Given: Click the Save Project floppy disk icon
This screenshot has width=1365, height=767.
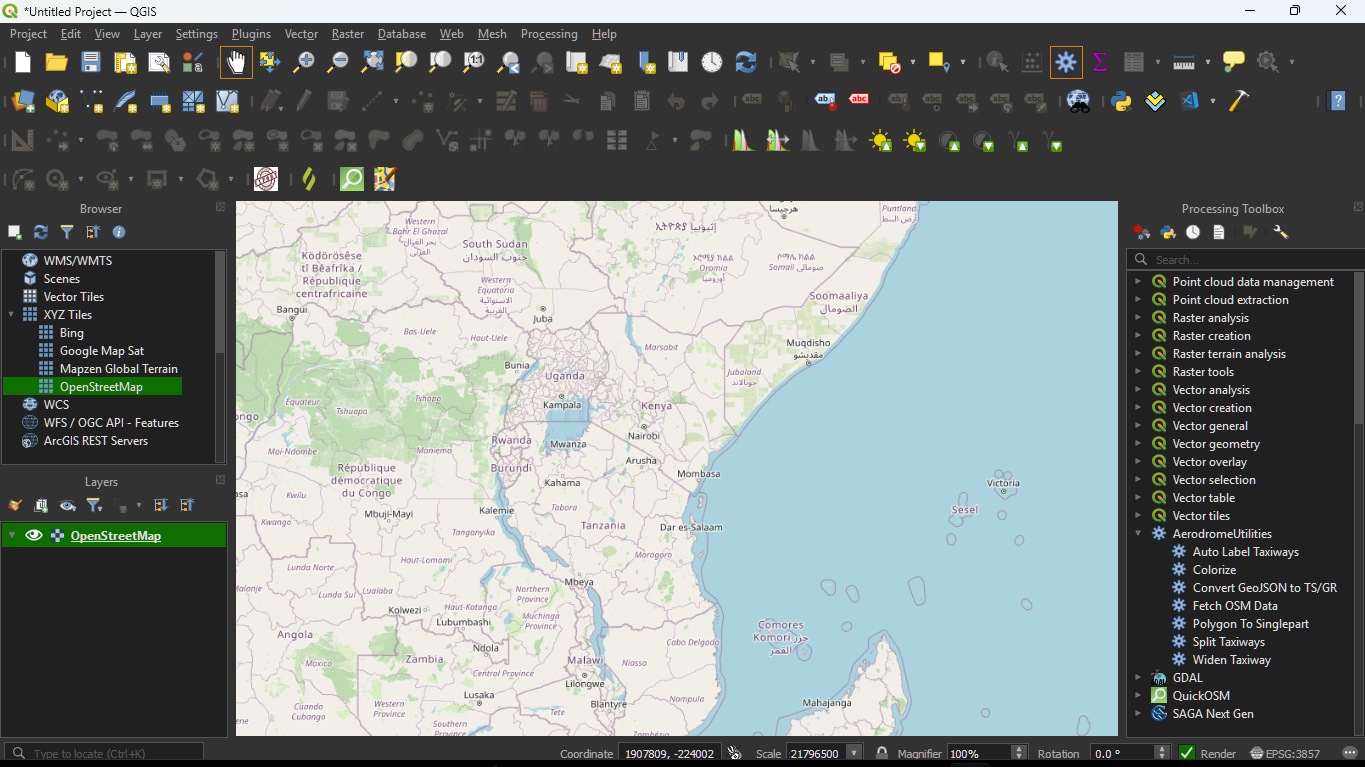Looking at the screenshot, I should pyautogui.click(x=91, y=63).
